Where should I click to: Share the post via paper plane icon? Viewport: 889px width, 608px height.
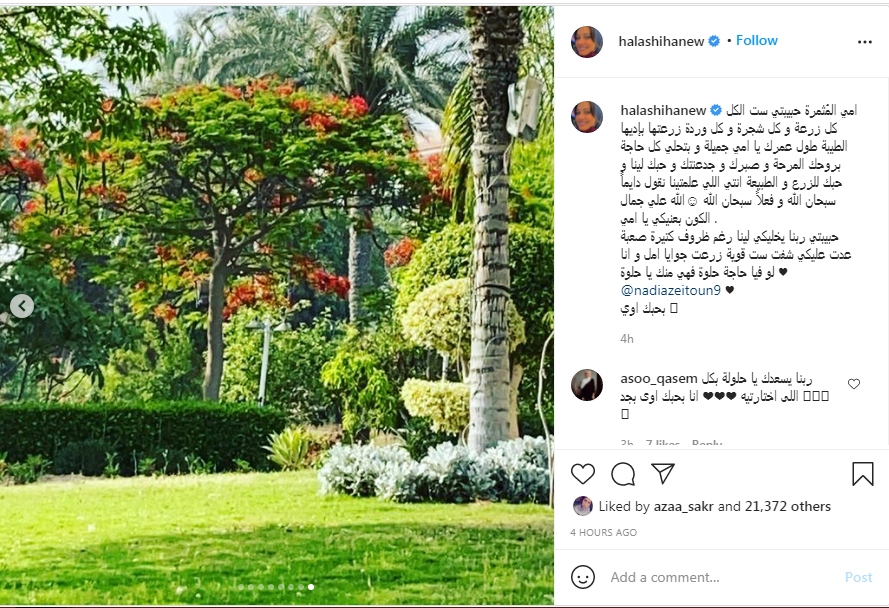[x=662, y=473]
